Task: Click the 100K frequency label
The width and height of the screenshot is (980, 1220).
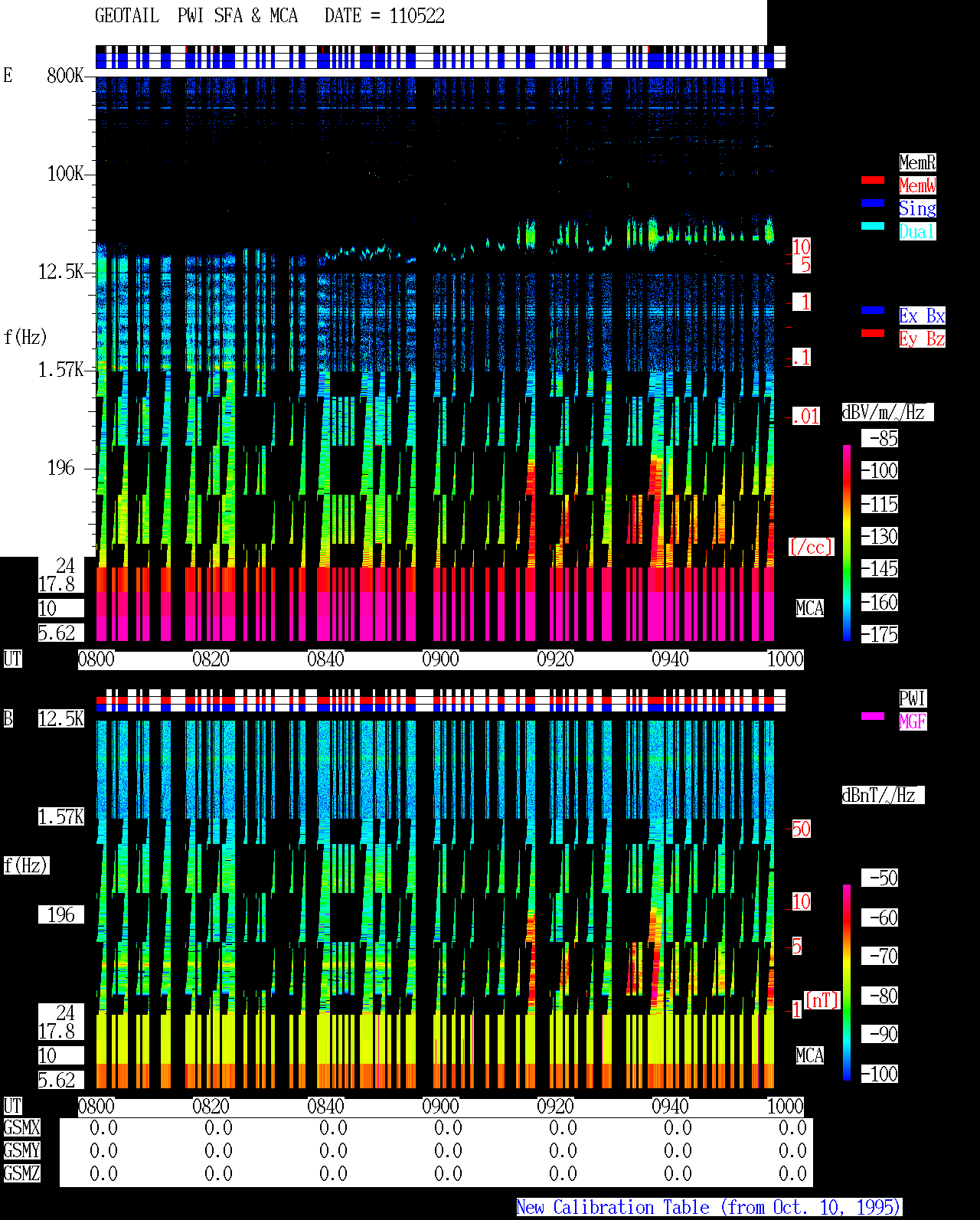Action: [x=66, y=173]
